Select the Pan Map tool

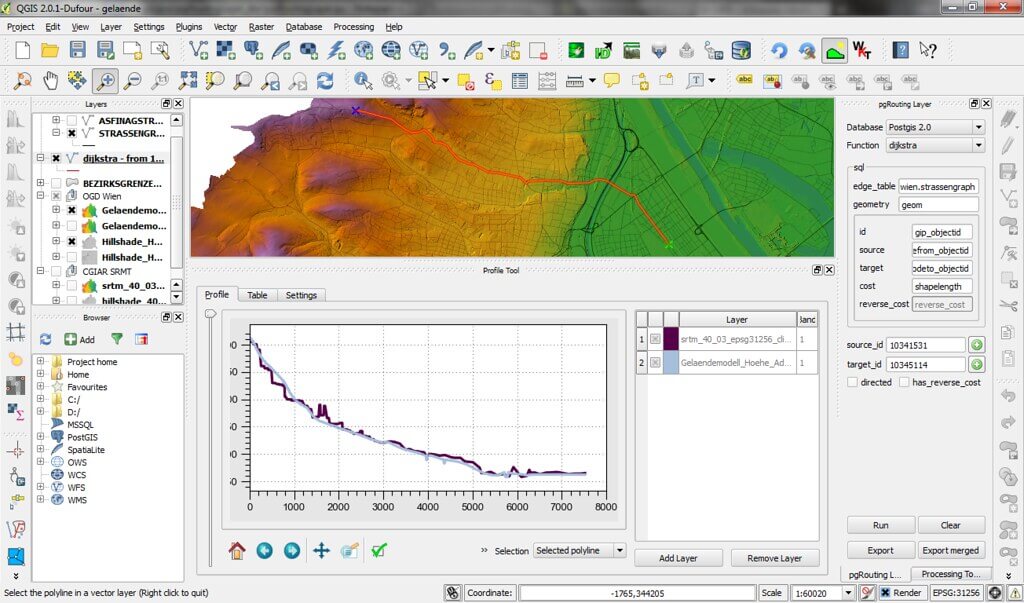pyautogui.click(x=49, y=78)
